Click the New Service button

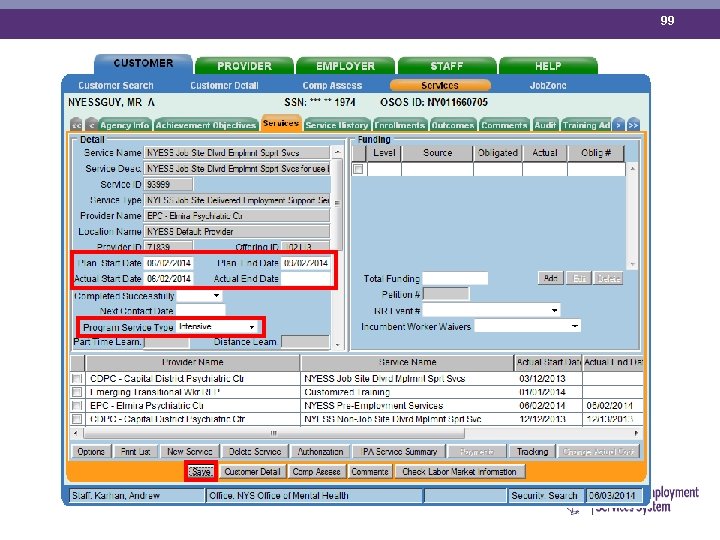[189, 452]
